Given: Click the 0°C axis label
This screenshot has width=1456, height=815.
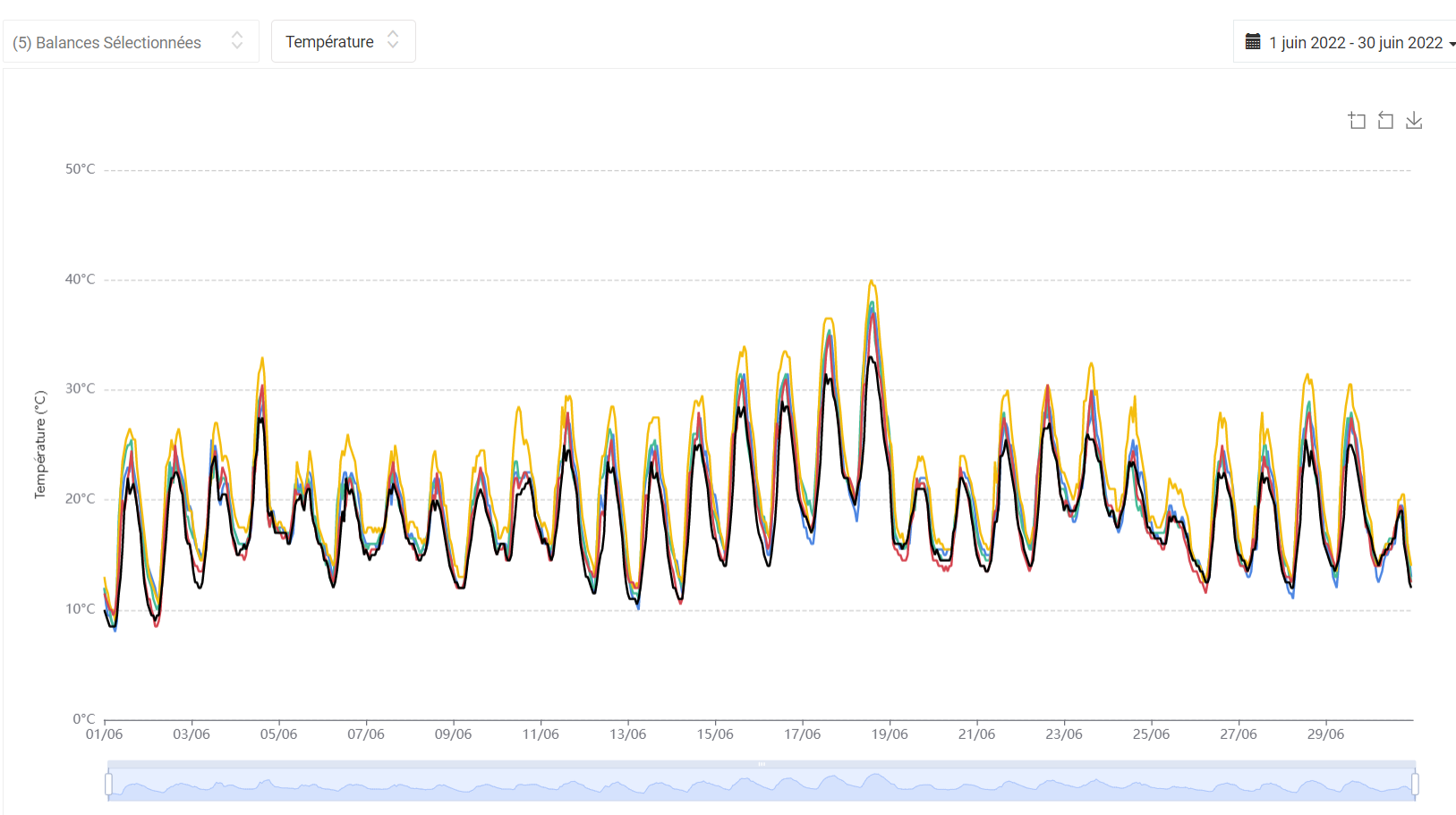Looking at the screenshot, I should click(x=83, y=718).
